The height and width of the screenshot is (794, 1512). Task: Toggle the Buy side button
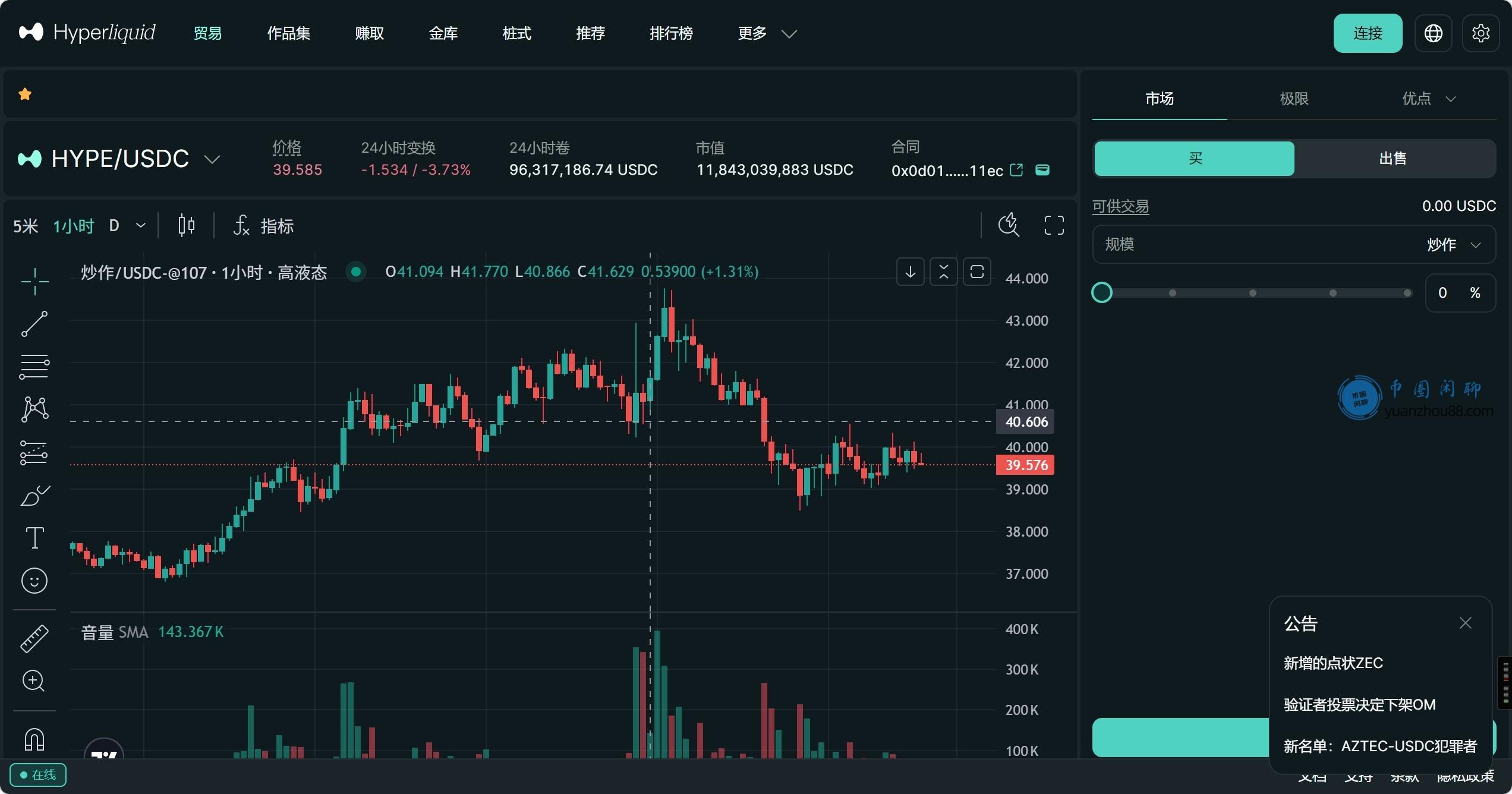pyautogui.click(x=1194, y=159)
